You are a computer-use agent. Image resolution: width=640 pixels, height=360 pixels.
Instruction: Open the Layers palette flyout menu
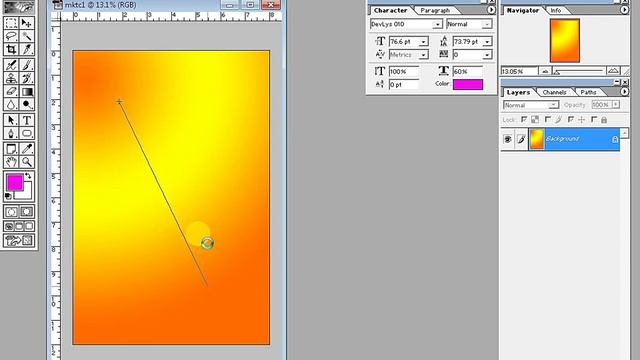[624, 92]
